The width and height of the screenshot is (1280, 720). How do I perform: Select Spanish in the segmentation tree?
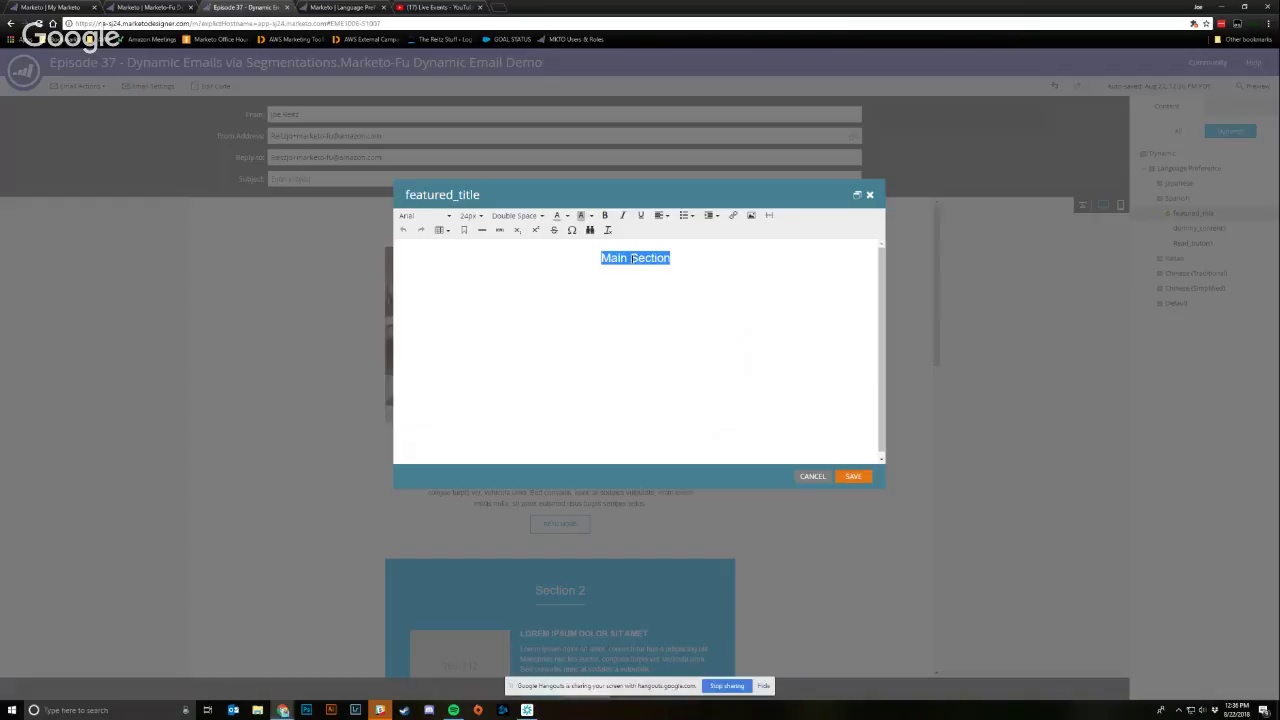(1177, 198)
